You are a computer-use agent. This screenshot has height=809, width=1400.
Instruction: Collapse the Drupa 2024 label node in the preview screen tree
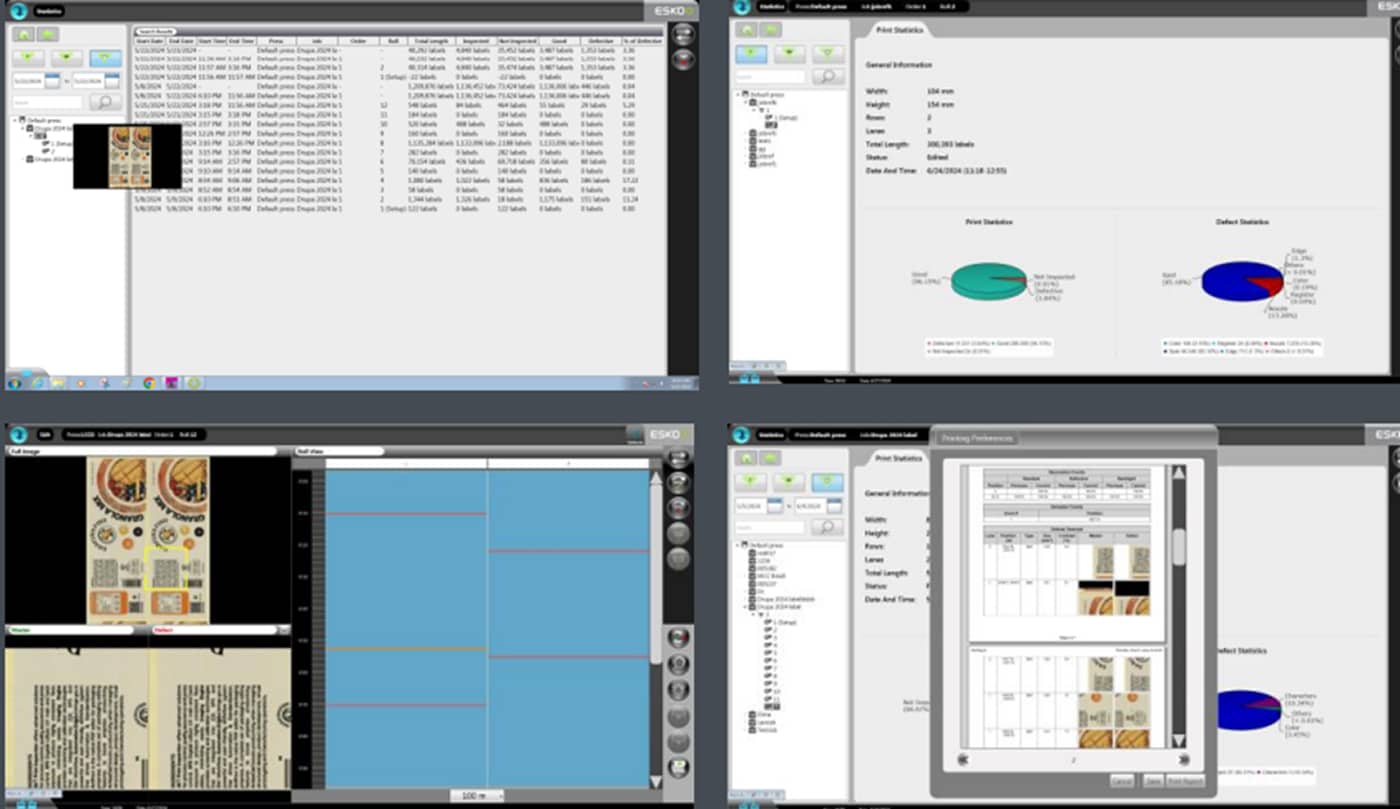tap(746, 607)
